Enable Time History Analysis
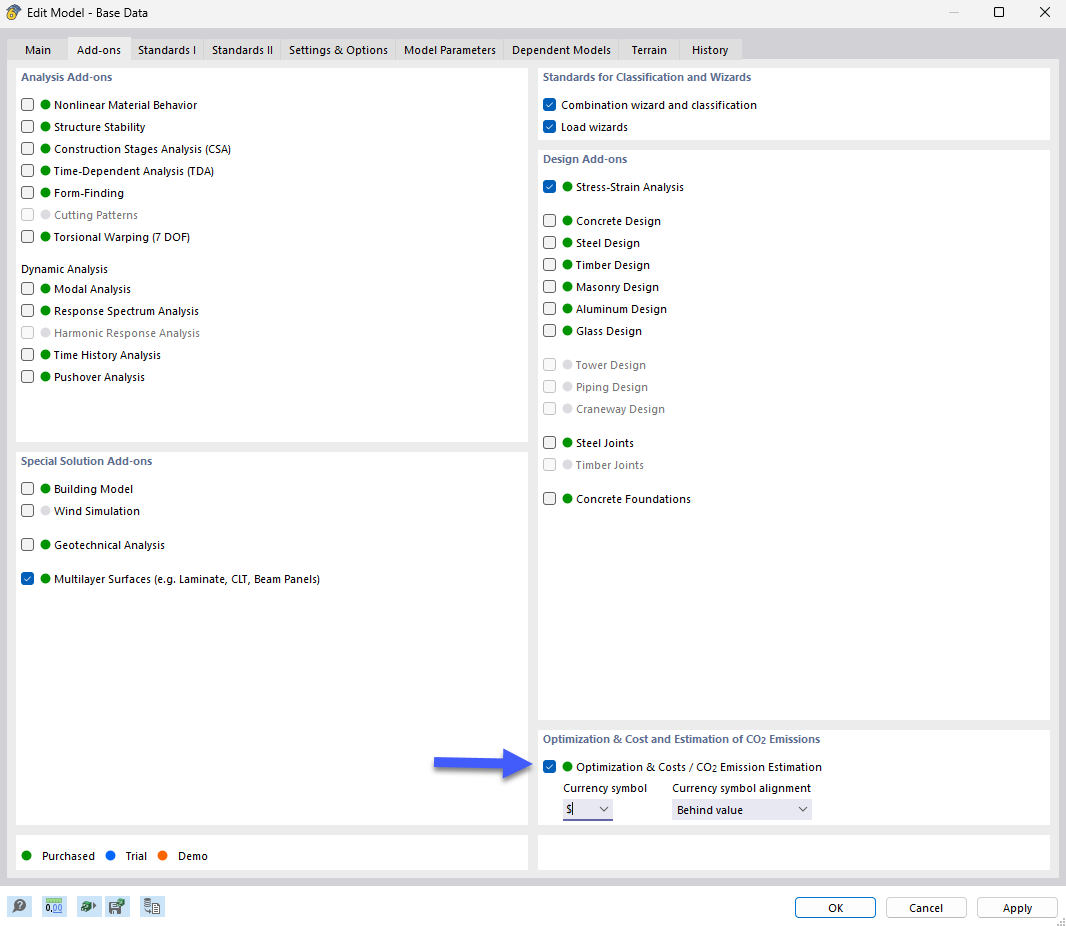 coord(27,355)
